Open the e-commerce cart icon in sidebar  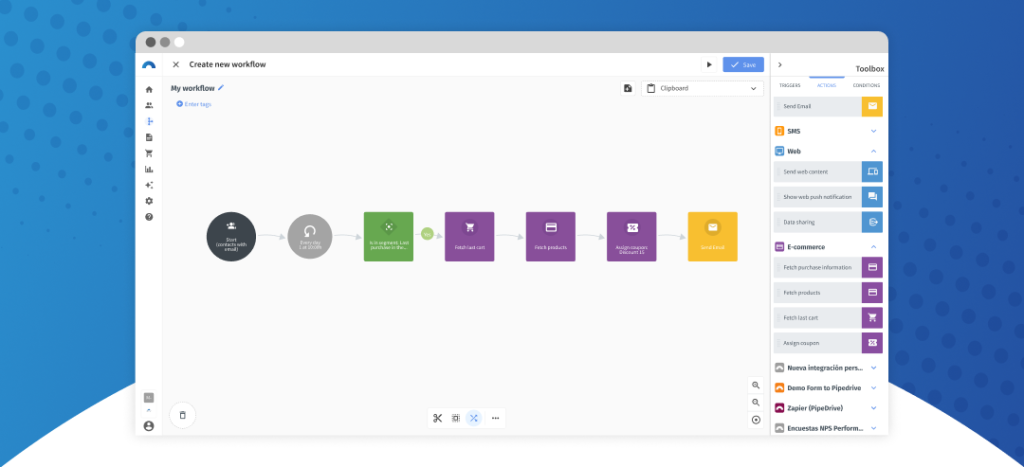[x=149, y=153]
